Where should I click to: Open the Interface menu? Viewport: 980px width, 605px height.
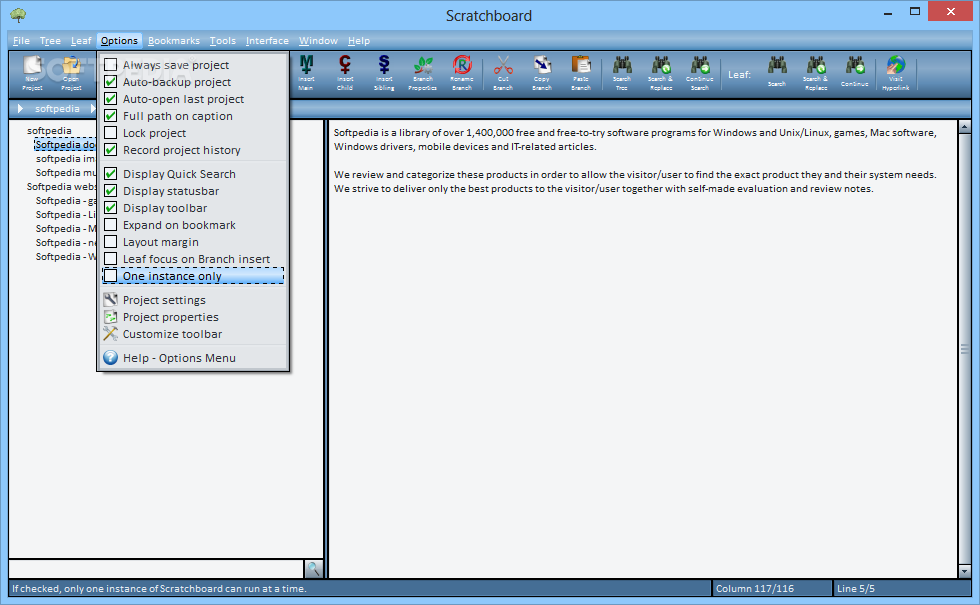267,41
